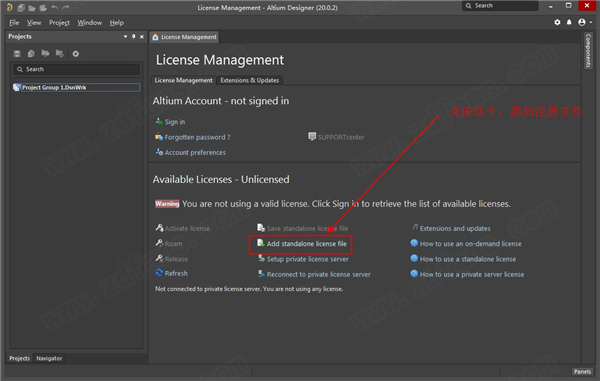Open the Project menu
This screenshot has height=381, width=600.
coord(59,23)
